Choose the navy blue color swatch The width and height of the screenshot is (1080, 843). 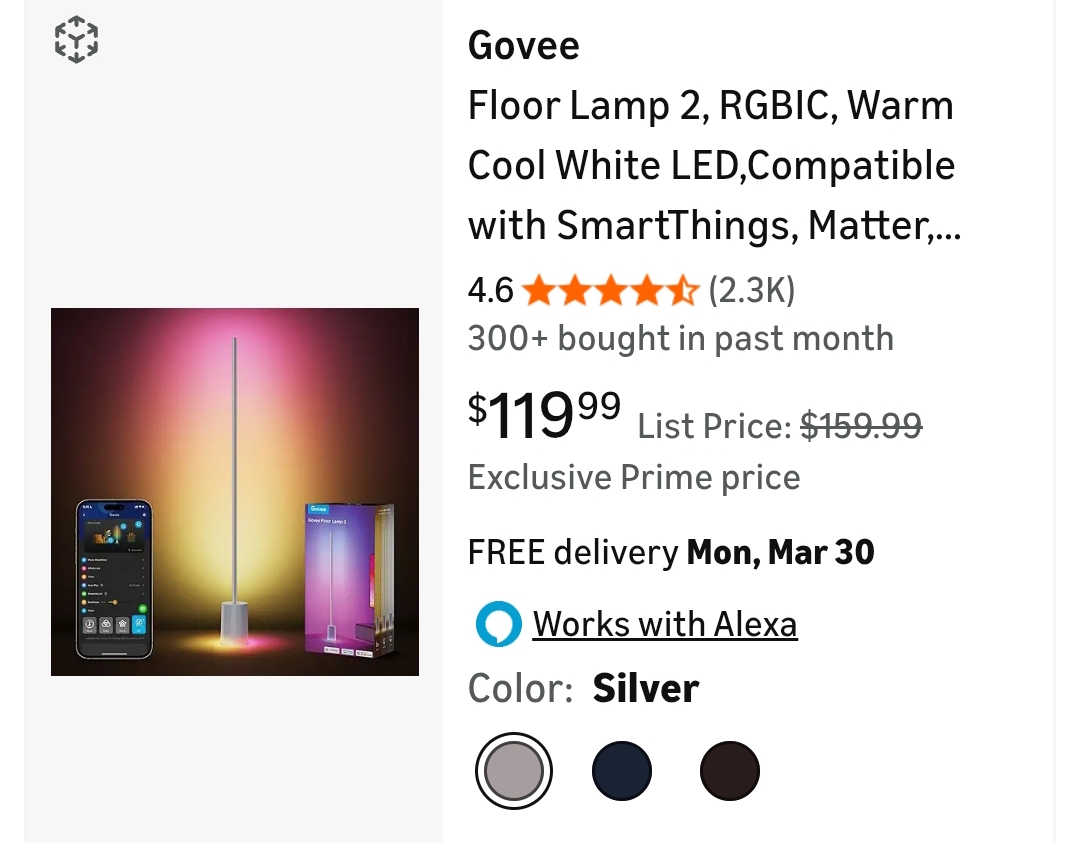point(622,771)
